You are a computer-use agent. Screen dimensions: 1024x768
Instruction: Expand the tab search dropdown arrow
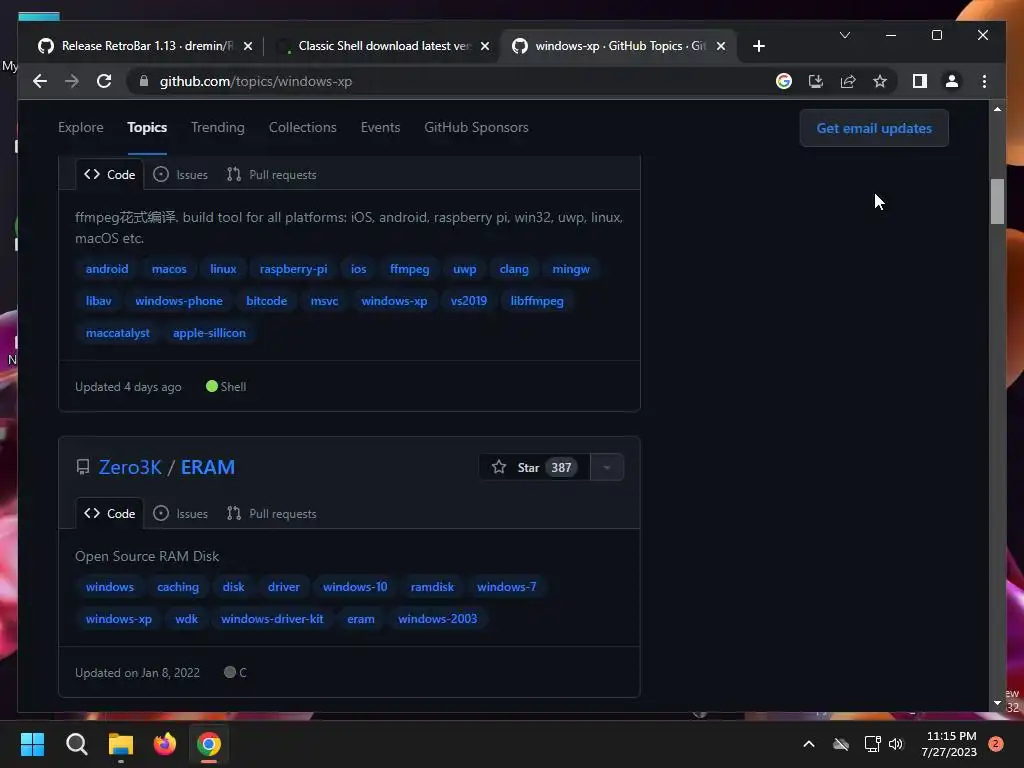[x=844, y=35]
